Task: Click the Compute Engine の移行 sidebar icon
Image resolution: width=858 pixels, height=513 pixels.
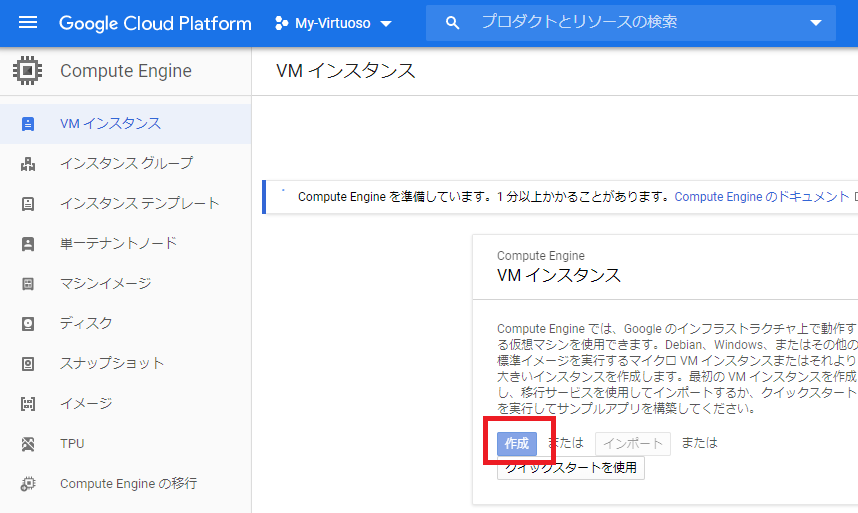Action: [x=27, y=483]
